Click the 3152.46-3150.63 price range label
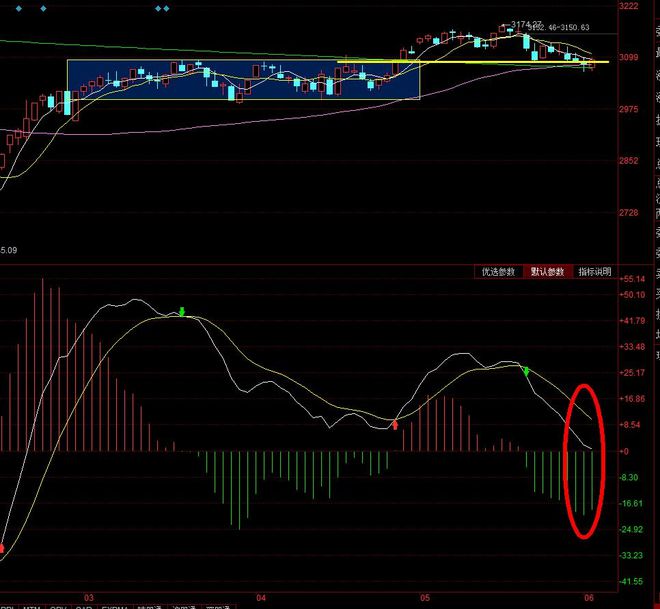The image size is (660, 609). (x=559, y=27)
